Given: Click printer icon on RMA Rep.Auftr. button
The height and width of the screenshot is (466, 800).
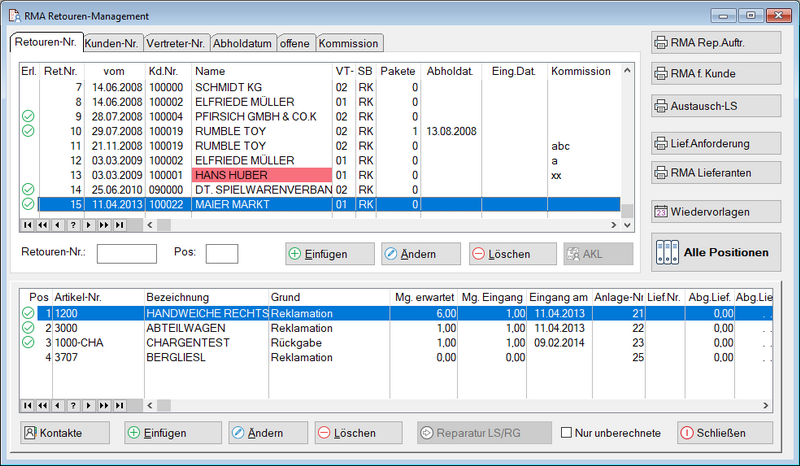Looking at the screenshot, I should 663,42.
